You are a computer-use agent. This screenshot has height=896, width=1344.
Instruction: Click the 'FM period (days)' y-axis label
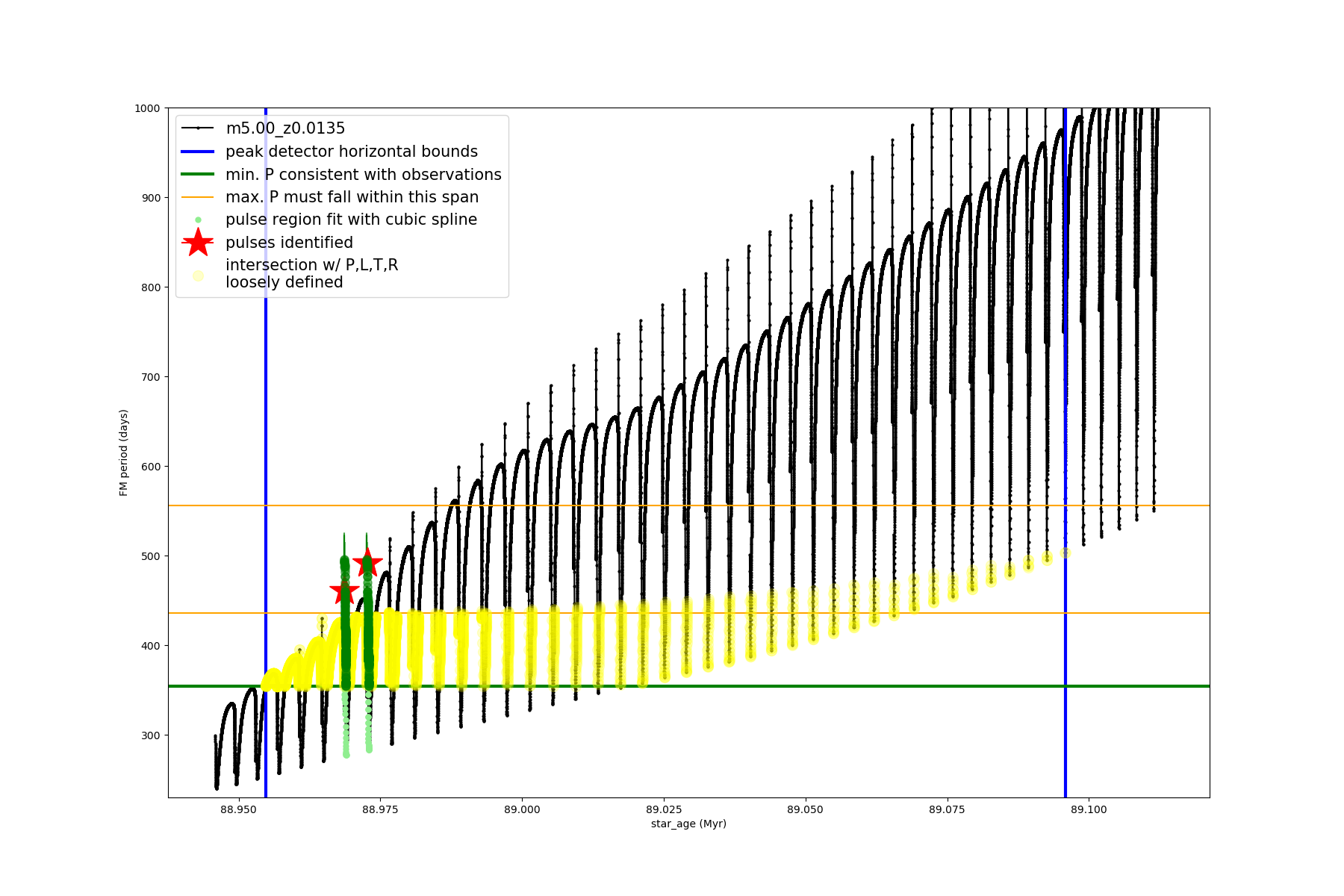point(124,452)
